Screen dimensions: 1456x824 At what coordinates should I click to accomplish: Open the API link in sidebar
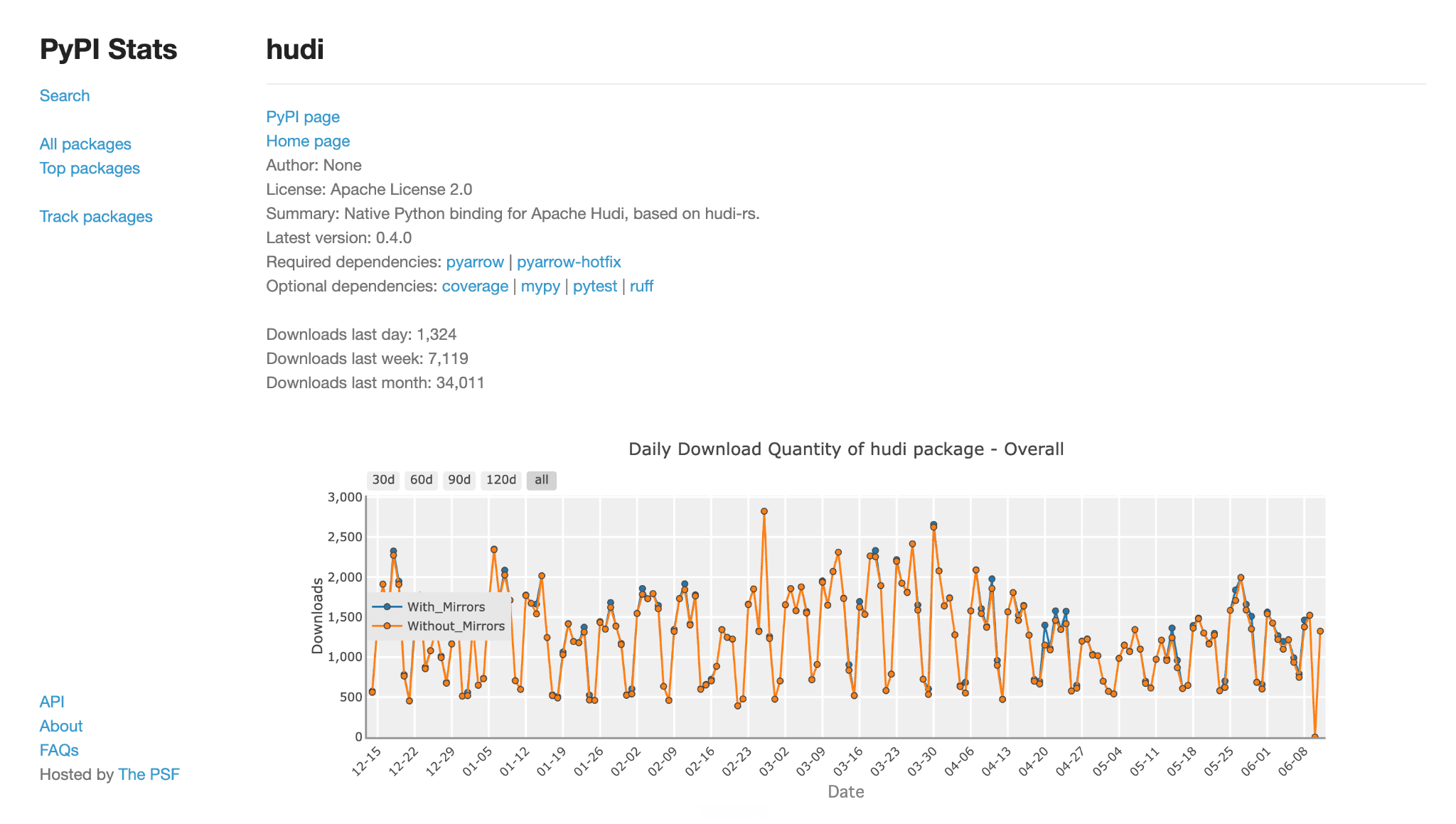pos(52,702)
